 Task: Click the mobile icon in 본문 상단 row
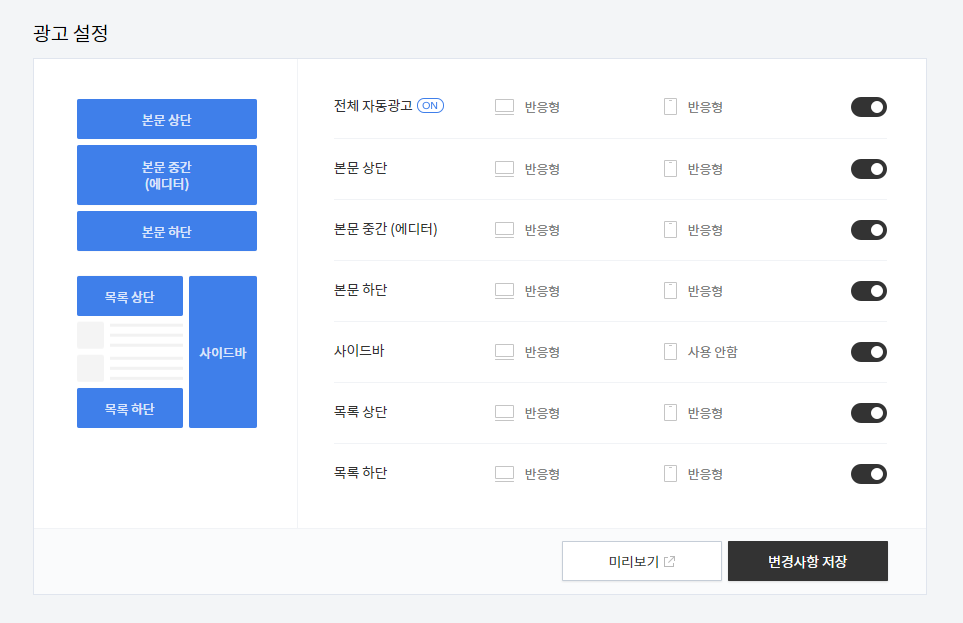click(670, 168)
